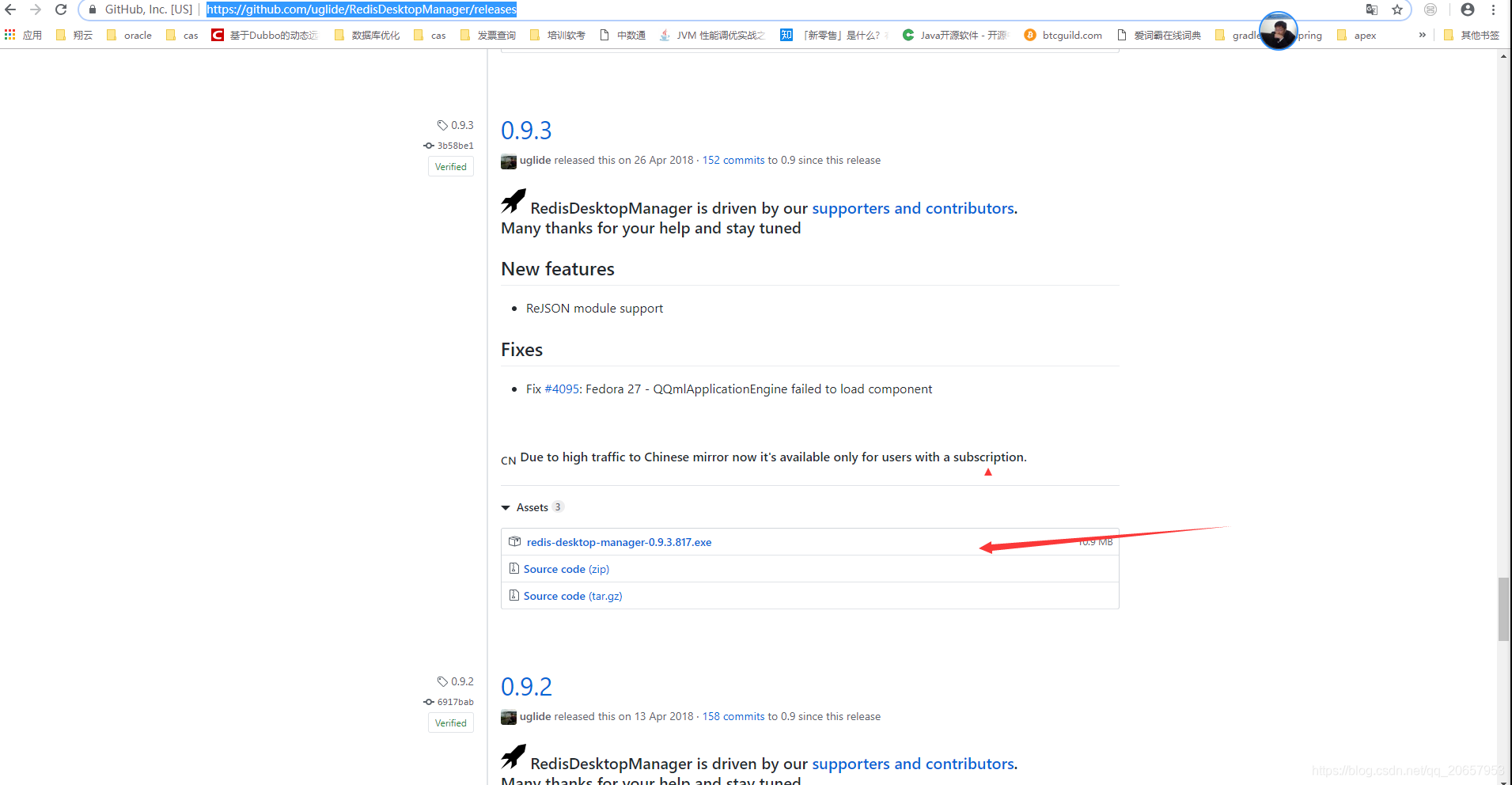Screen dimensions: 1512x785
Task: Click the scrollbar up arrow
Action: (x=1503, y=56)
